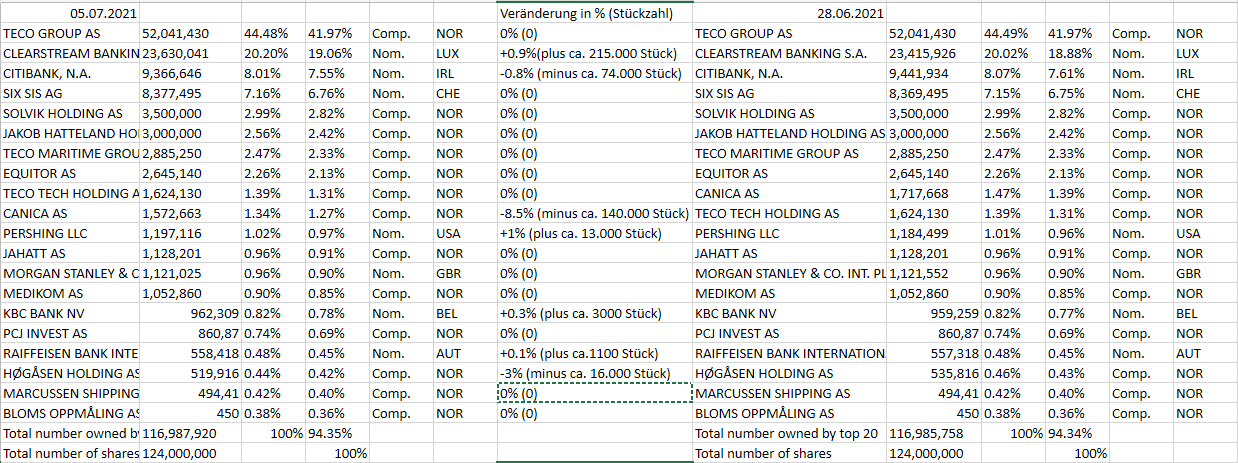The width and height of the screenshot is (1238, 463).
Task: Click the value 962,309
Action: coord(190,313)
